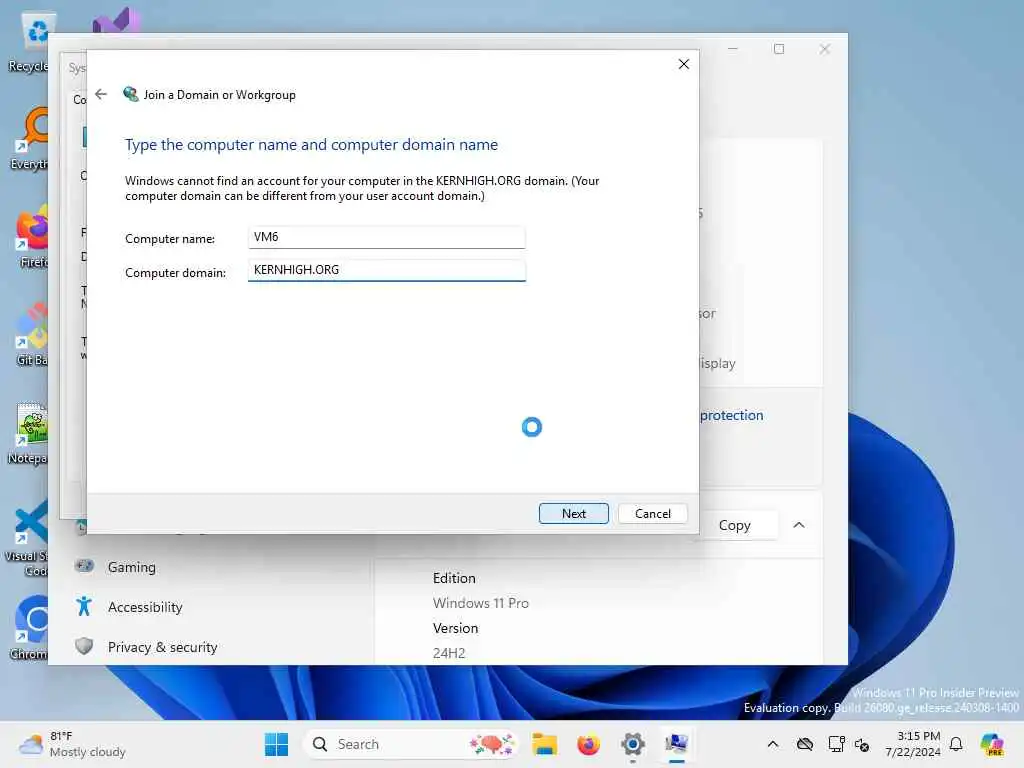
Task: Open the weather widget on taskbar
Action: pos(72,744)
